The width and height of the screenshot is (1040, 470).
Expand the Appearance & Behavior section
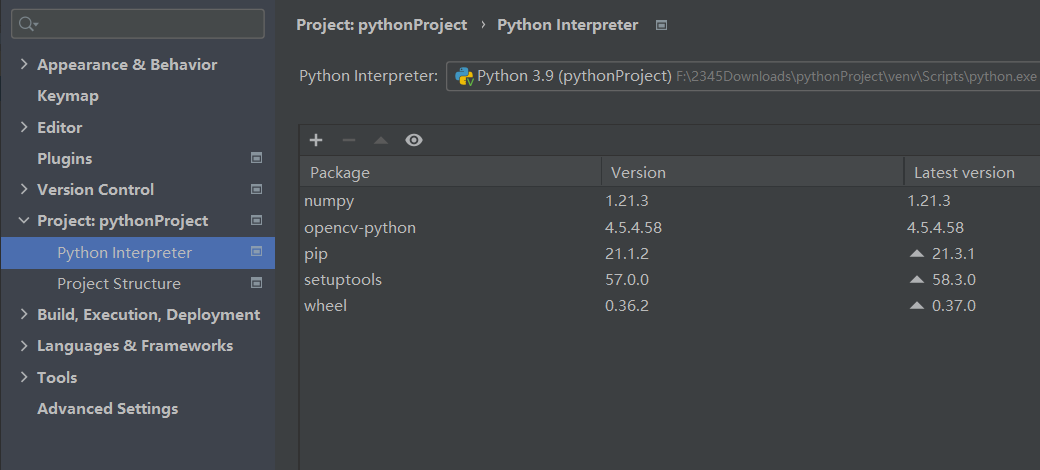tap(24, 64)
